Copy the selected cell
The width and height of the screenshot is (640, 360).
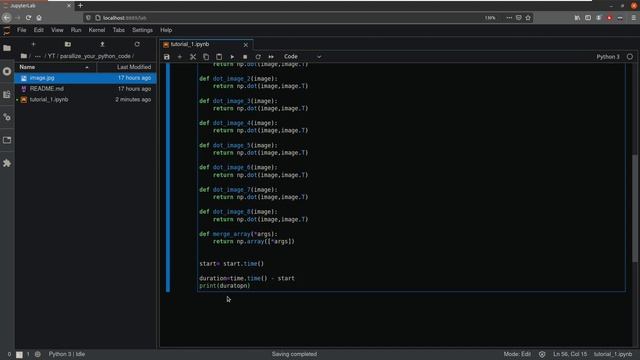pos(206,57)
